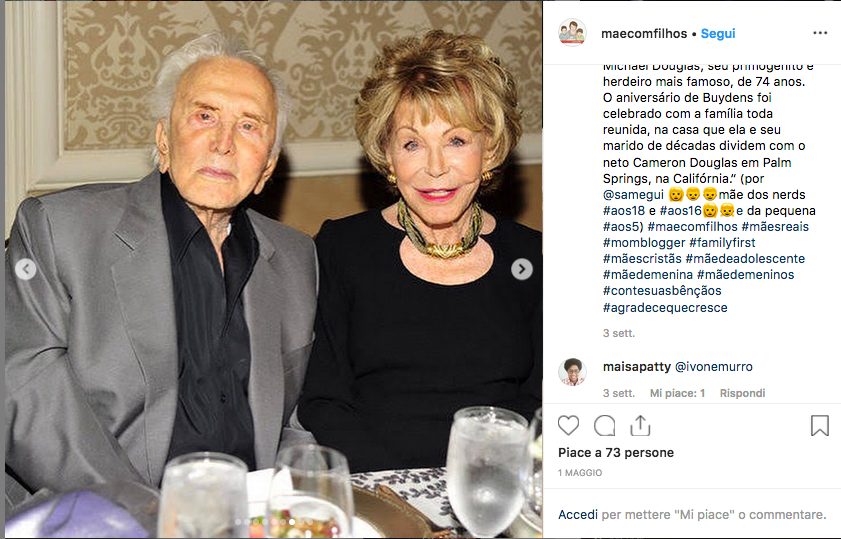Click the comment speech bubble icon
841x539 pixels.
(604, 426)
